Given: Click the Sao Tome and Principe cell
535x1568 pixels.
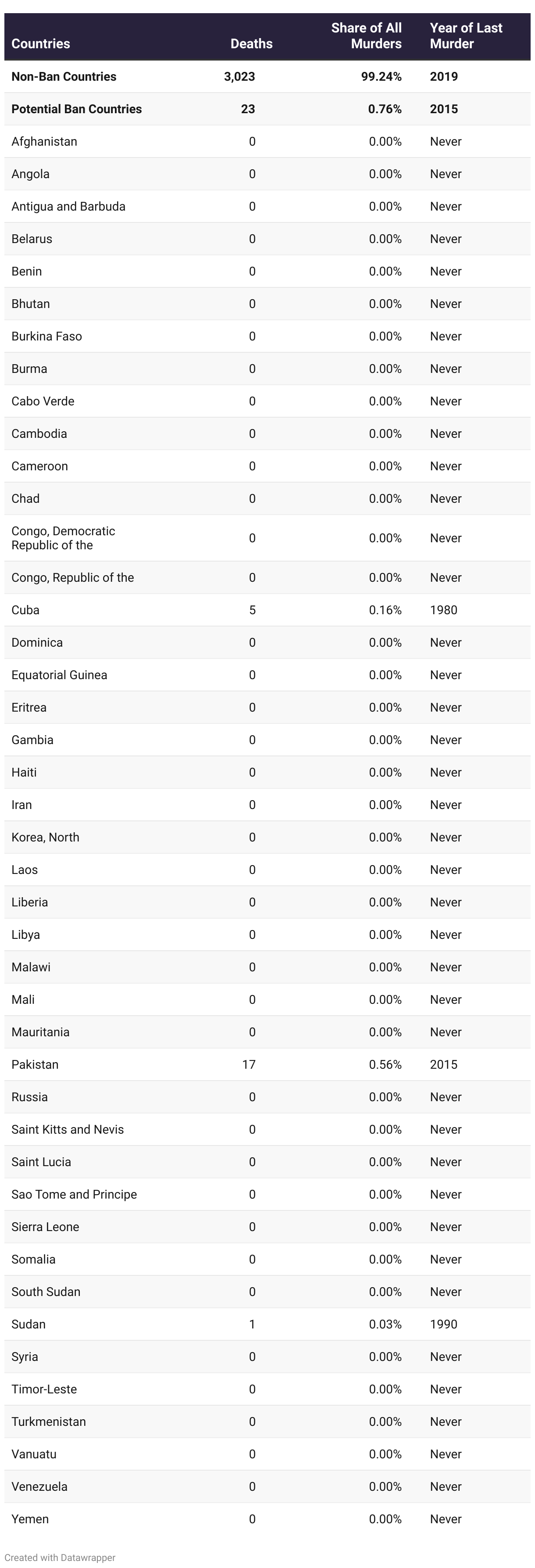Looking at the screenshot, I should coord(74,1194).
